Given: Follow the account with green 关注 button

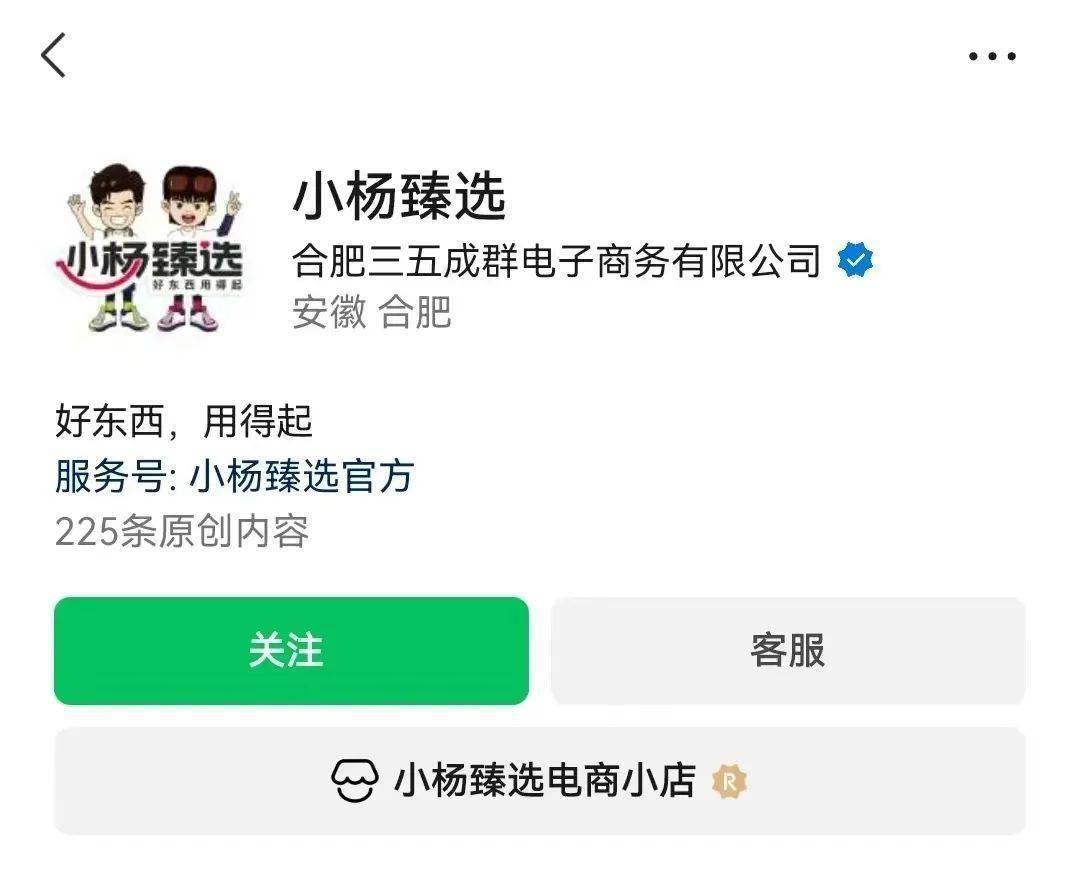Looking at the screenshot, I should coord(291,651).
